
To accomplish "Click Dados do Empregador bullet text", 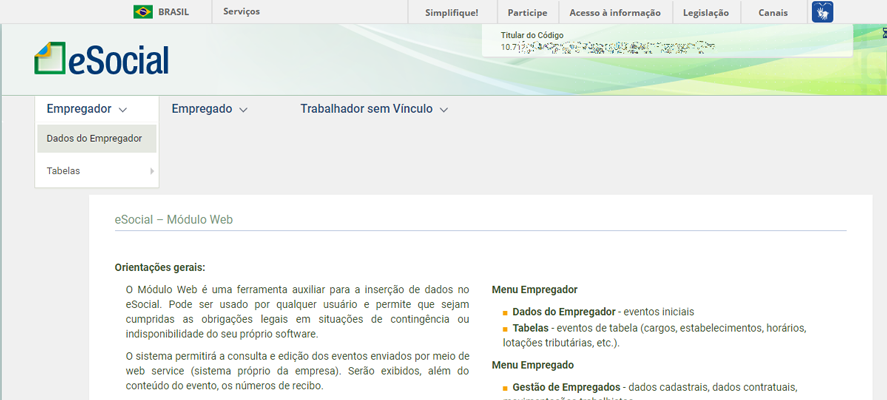I will coord(603,312).
